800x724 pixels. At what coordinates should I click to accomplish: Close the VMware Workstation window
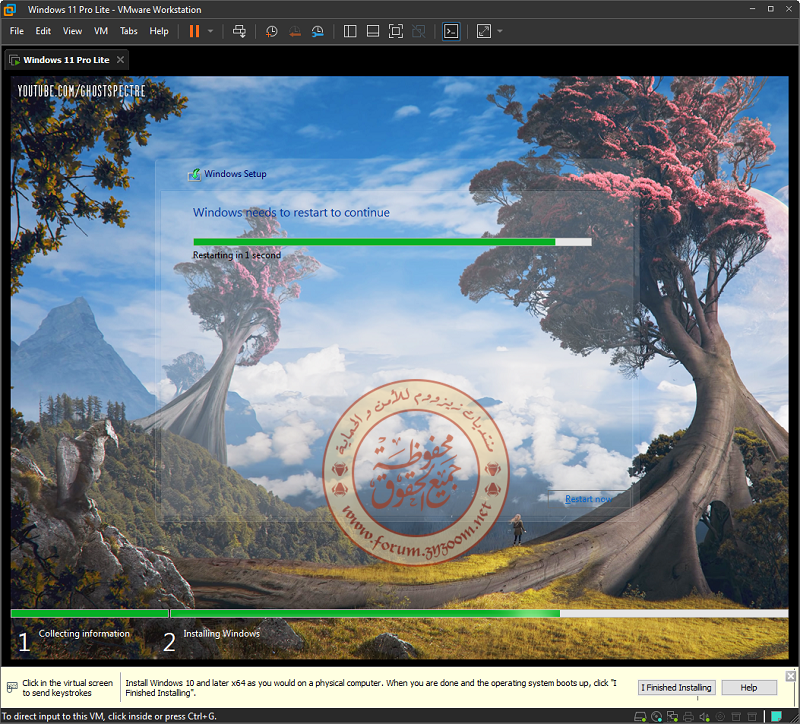coord(789,9)
